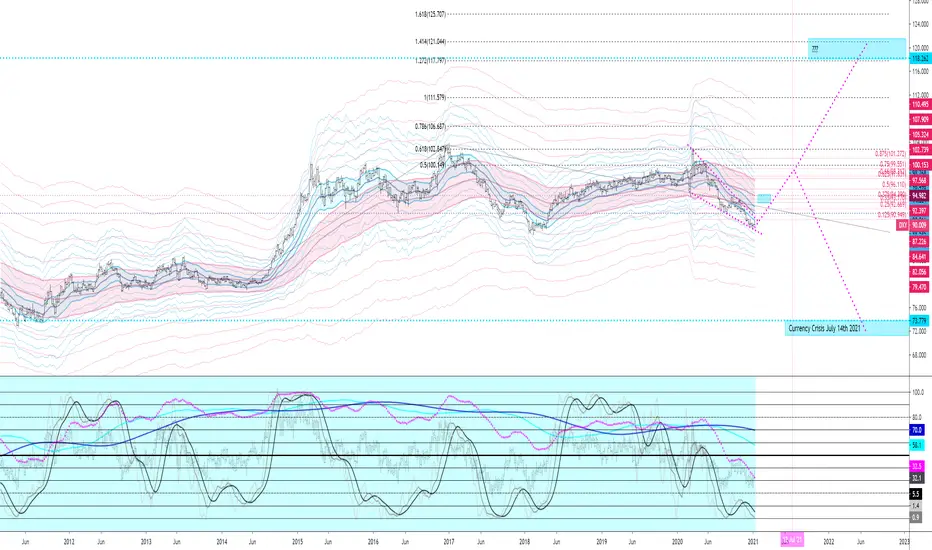Image resolution: width=932 pixels, height=550 pixels.
Task: Click the gray 0.9 indicator value label
Action: coord(915,517)
